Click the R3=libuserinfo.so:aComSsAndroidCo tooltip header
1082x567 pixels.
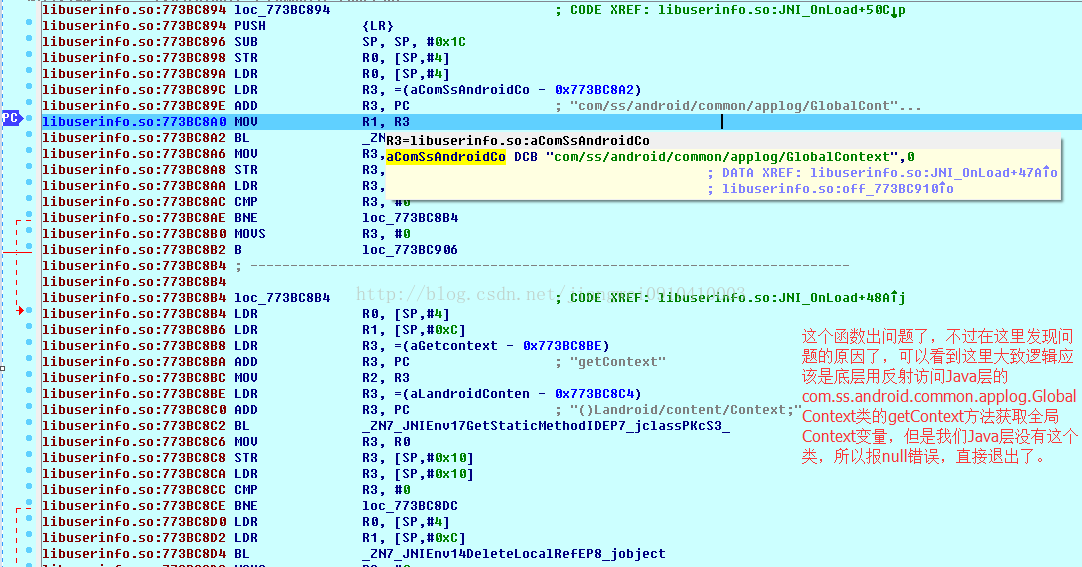(518, 141)
